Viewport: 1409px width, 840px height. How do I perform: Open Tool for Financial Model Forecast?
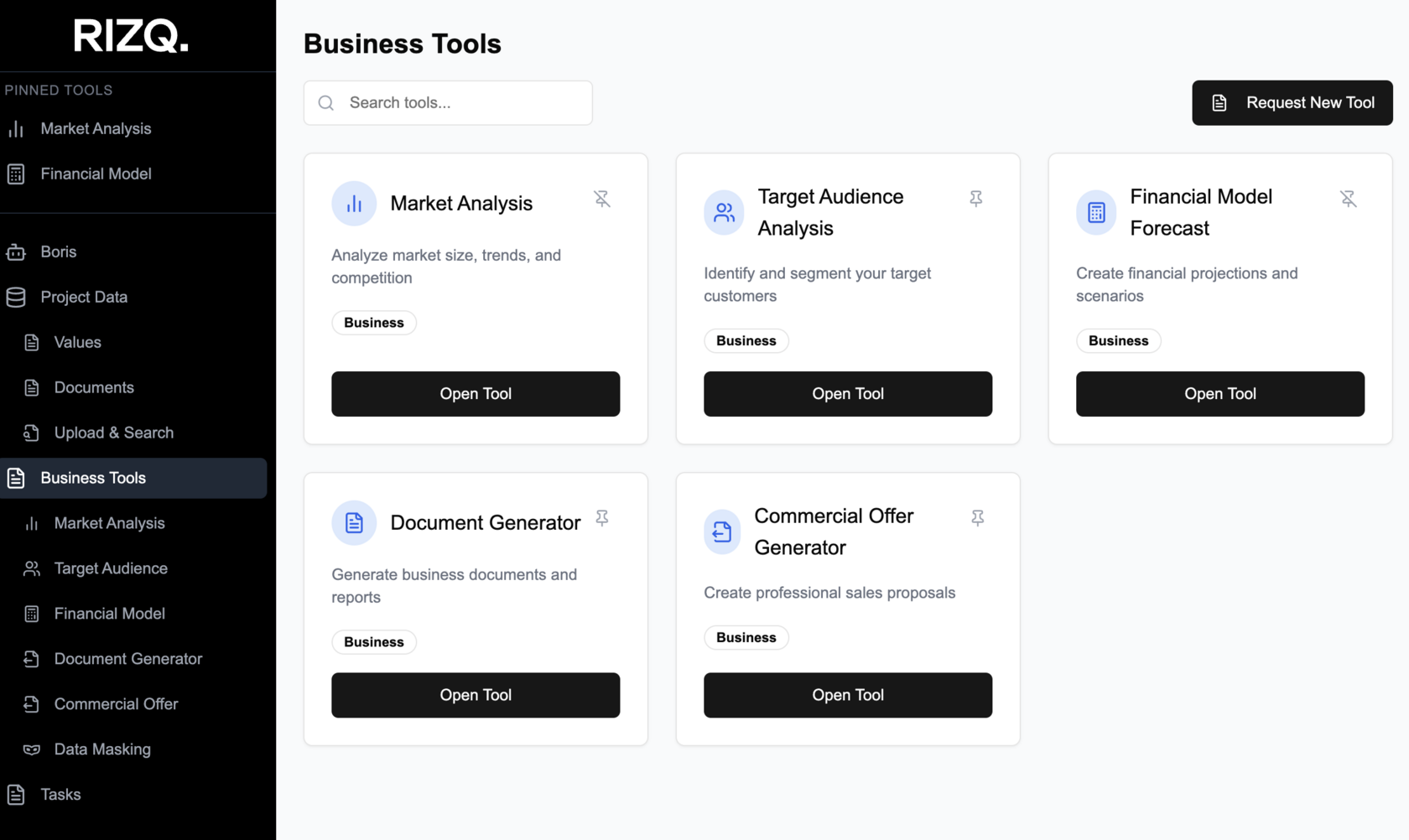pyautogui.click(x=1220, y=394)
